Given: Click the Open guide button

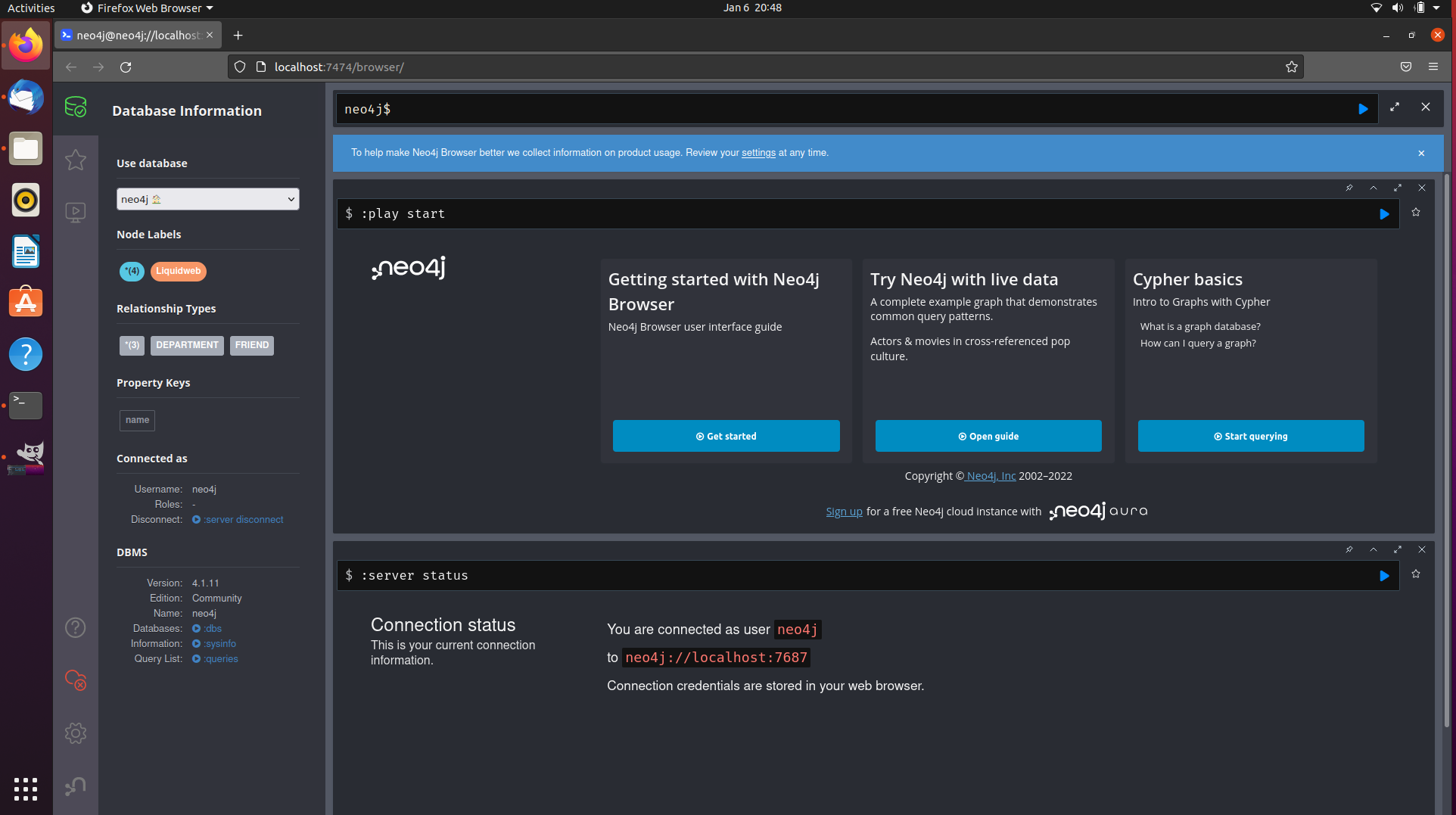Looking at the screenshot, I should pos(988,436).
